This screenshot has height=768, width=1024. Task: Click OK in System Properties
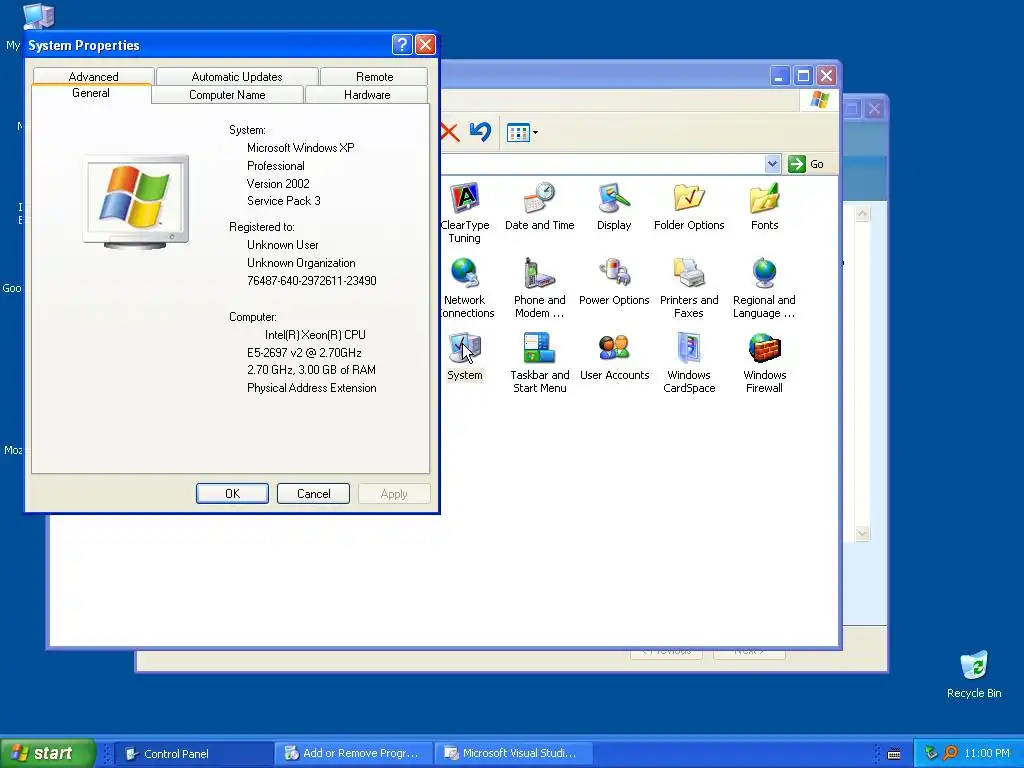(232, 494)
